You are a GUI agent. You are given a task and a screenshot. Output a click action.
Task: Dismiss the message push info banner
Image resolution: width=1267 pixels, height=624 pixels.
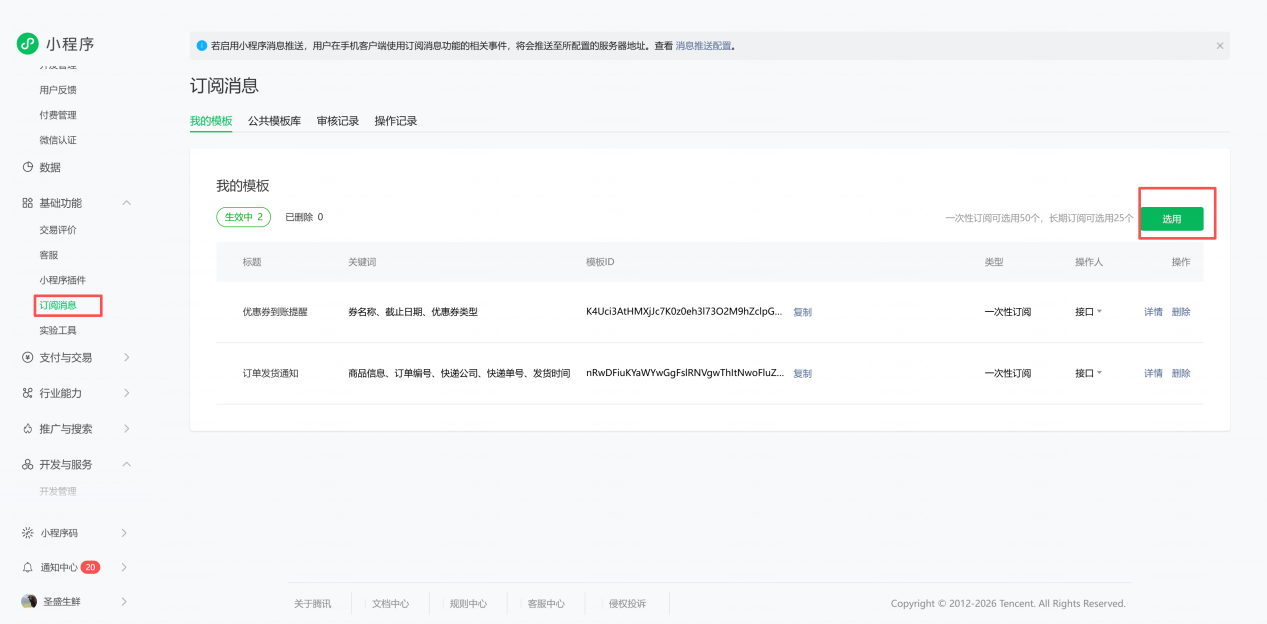tap(1219, 46)
